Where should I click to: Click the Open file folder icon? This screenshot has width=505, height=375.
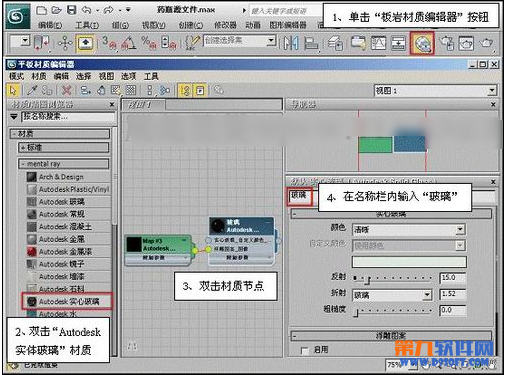point(56,10)
